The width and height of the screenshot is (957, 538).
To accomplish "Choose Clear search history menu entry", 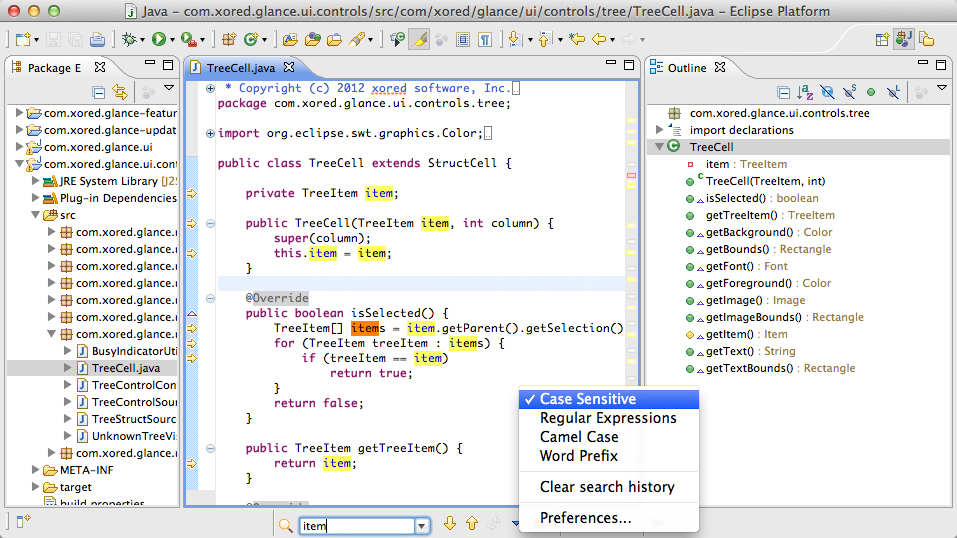I will 607,487.
